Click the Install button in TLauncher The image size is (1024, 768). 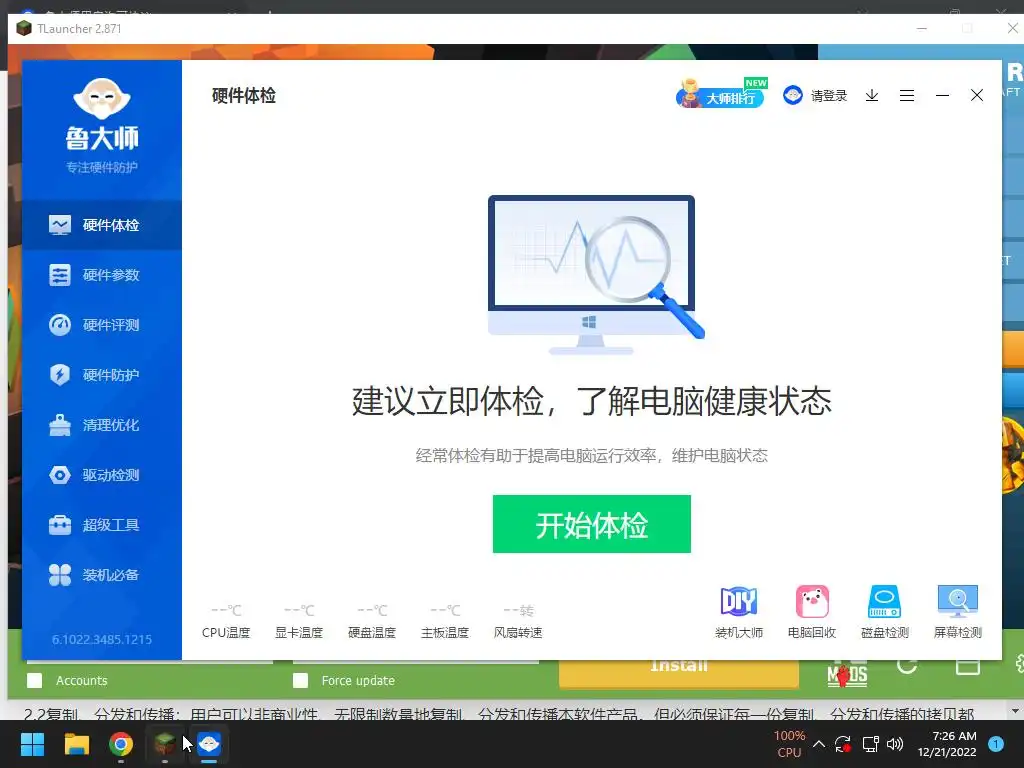(679, 673)
